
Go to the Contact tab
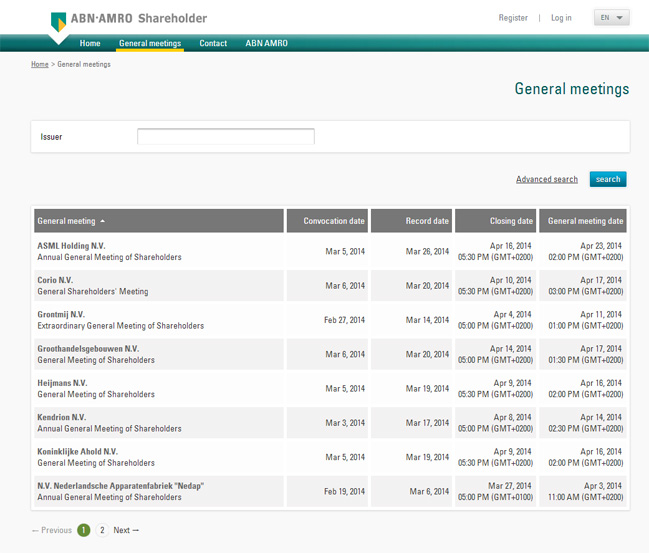click(213, 43)
